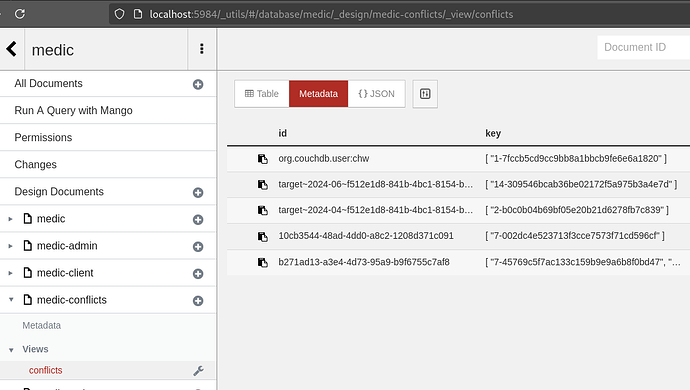Open the medic-admin design document
Viewport: 690px width, 390px height.
[67, 246]
